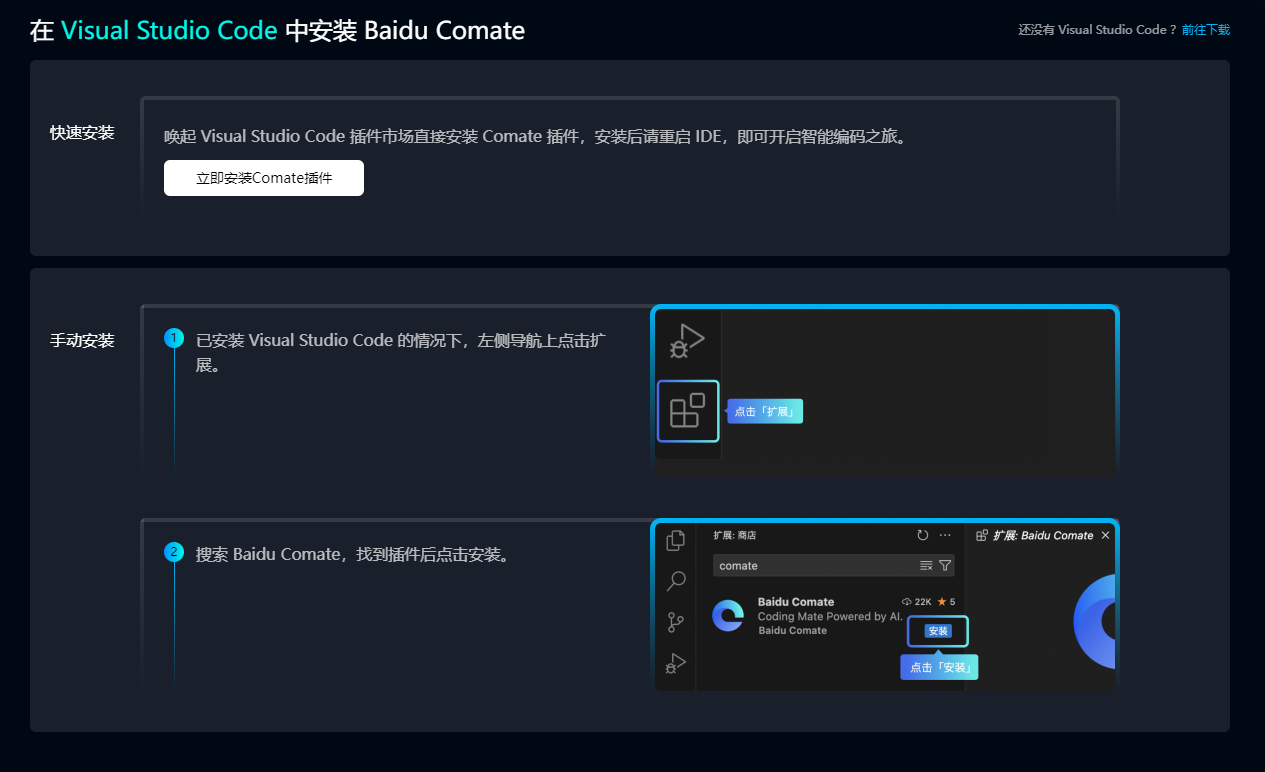1265x772 pixels.
Task: Click the Baidu Comate extension title in list
Action: 796,602
